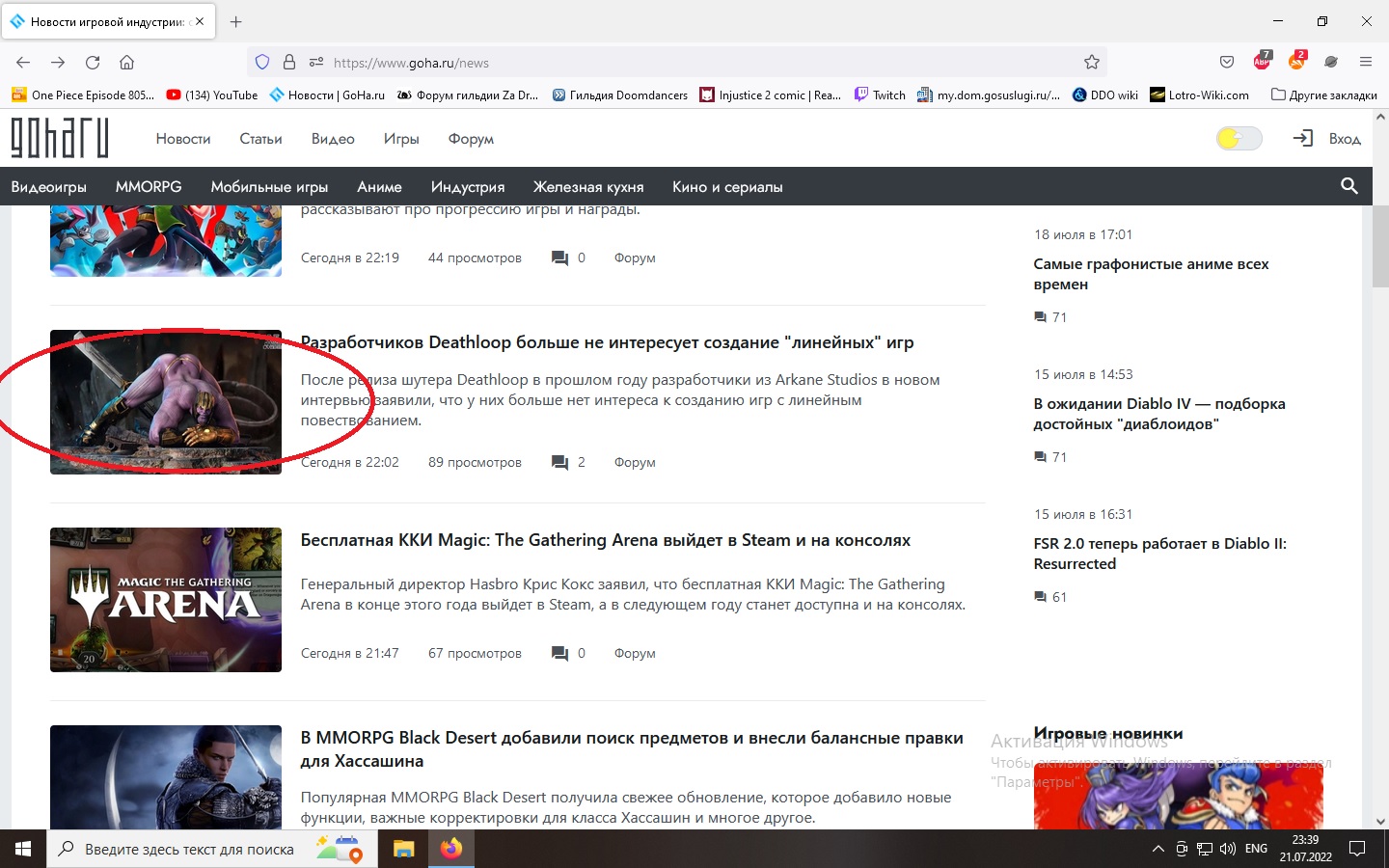Viewport: 1389px width, 868px height.
Task: Bookmark page with the star icon
Action: (1091, 63)
